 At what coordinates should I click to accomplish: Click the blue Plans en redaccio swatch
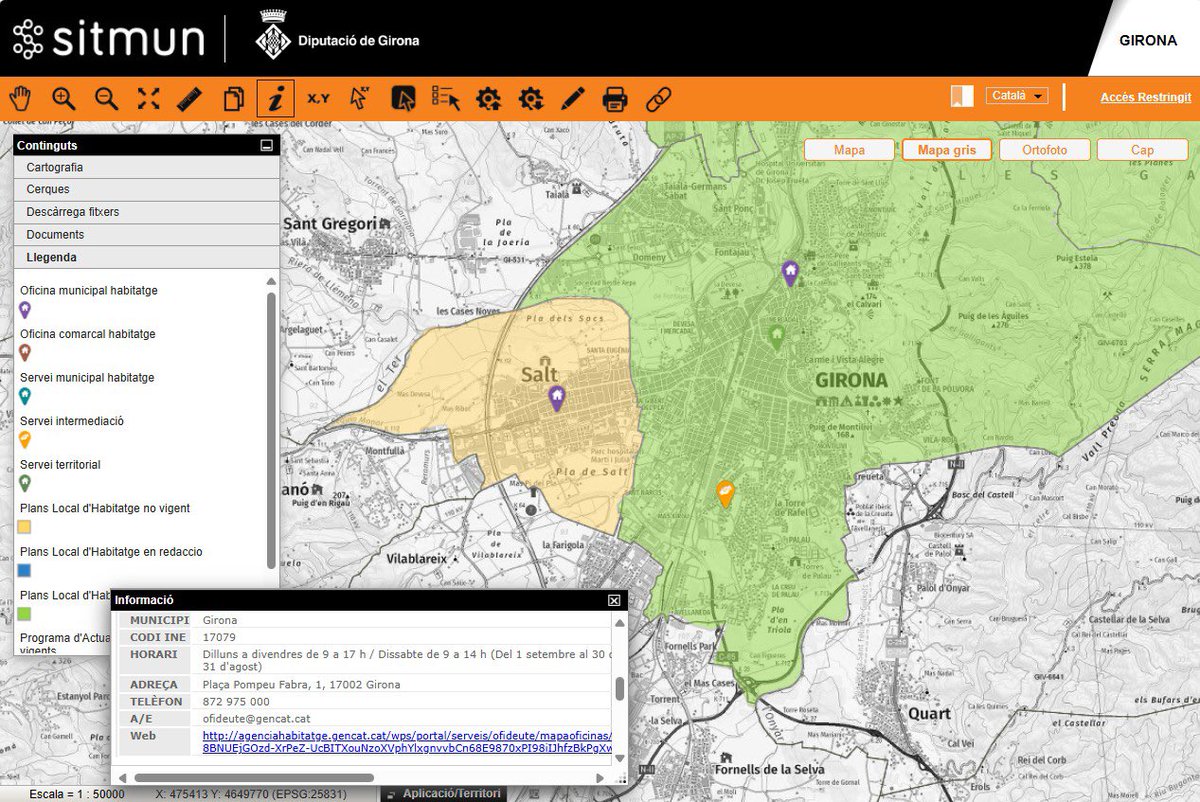pos(25,570)
